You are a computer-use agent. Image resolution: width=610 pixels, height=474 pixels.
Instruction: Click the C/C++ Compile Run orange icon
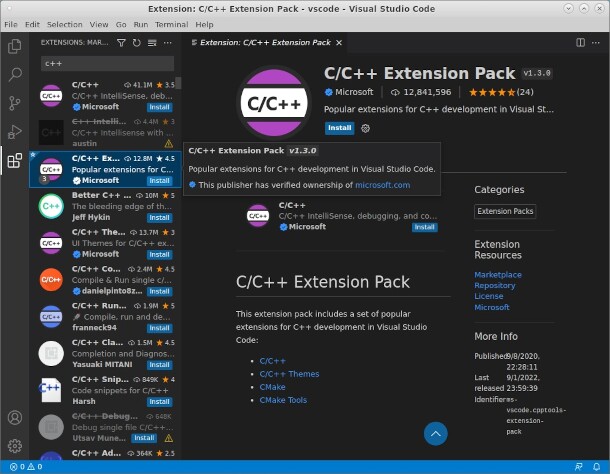(51, 279)
